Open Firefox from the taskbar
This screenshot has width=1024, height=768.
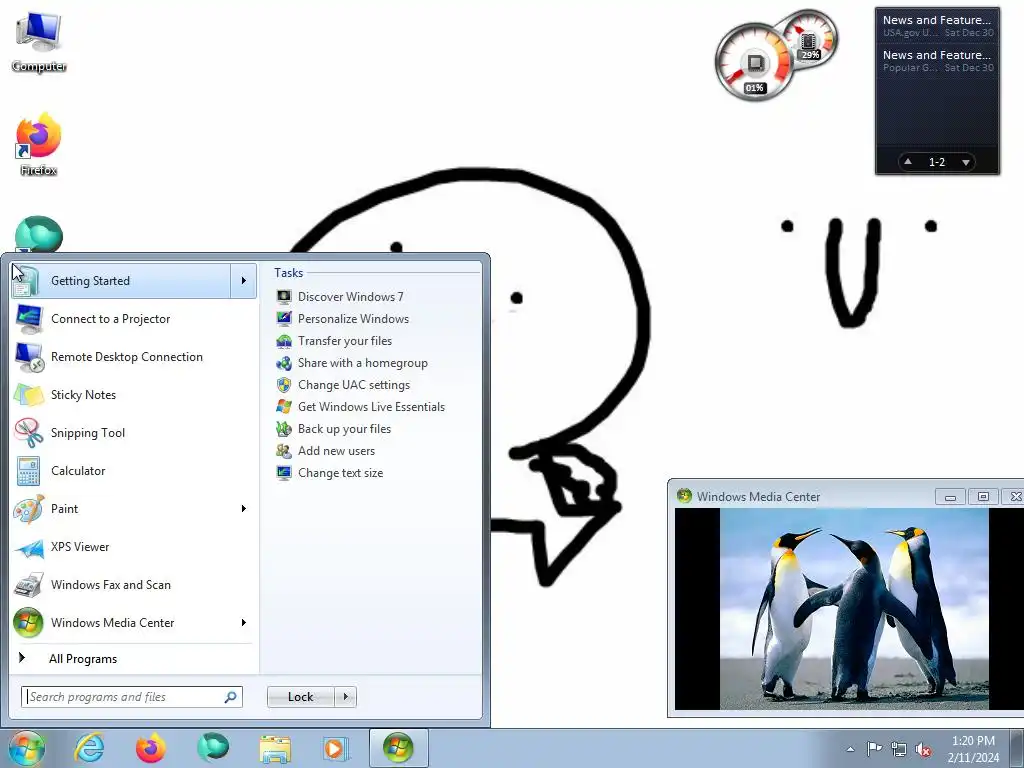150,748
